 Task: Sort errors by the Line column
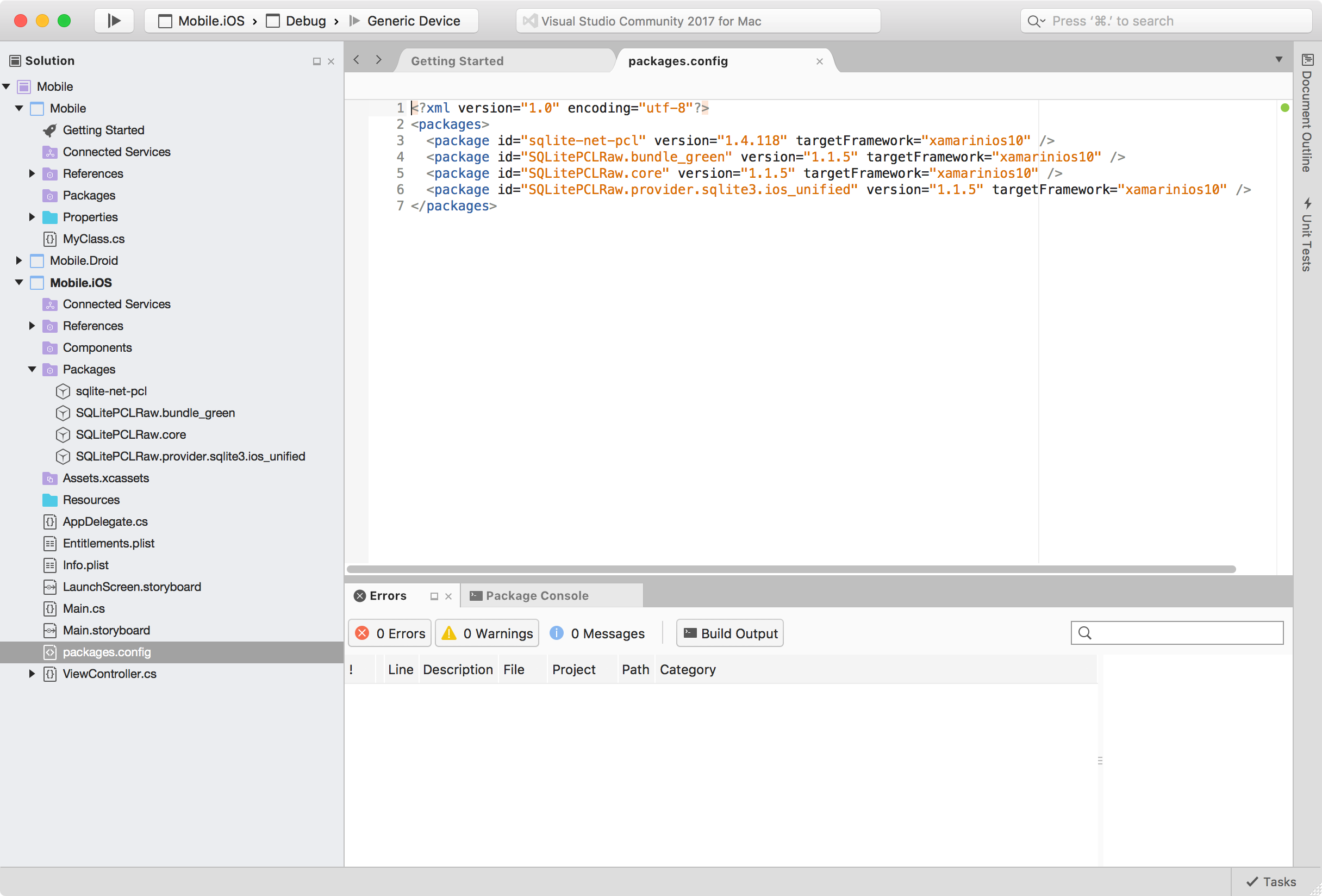pos(401,670)
